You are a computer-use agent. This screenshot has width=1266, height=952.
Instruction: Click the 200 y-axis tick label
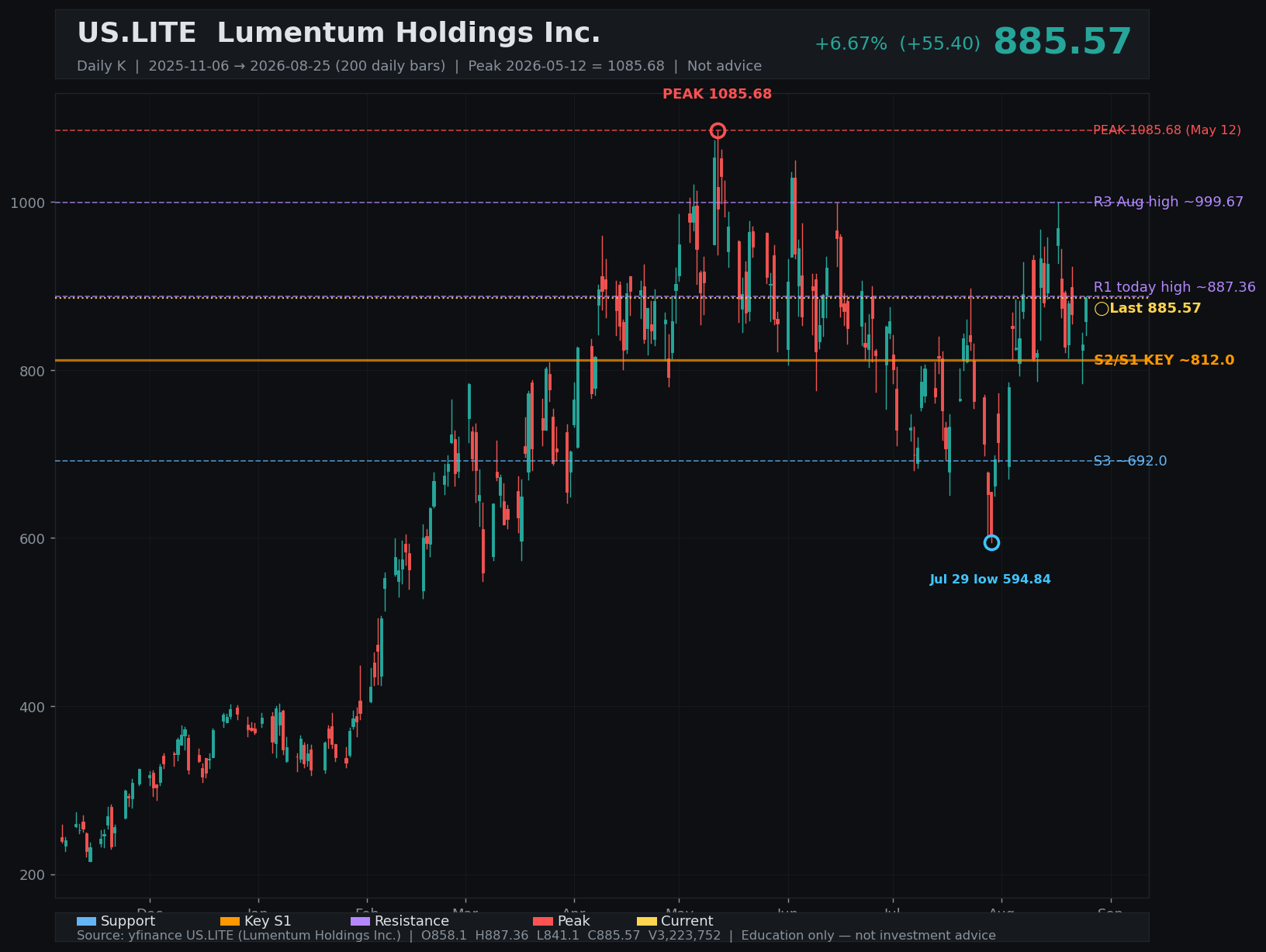(32, 875)
